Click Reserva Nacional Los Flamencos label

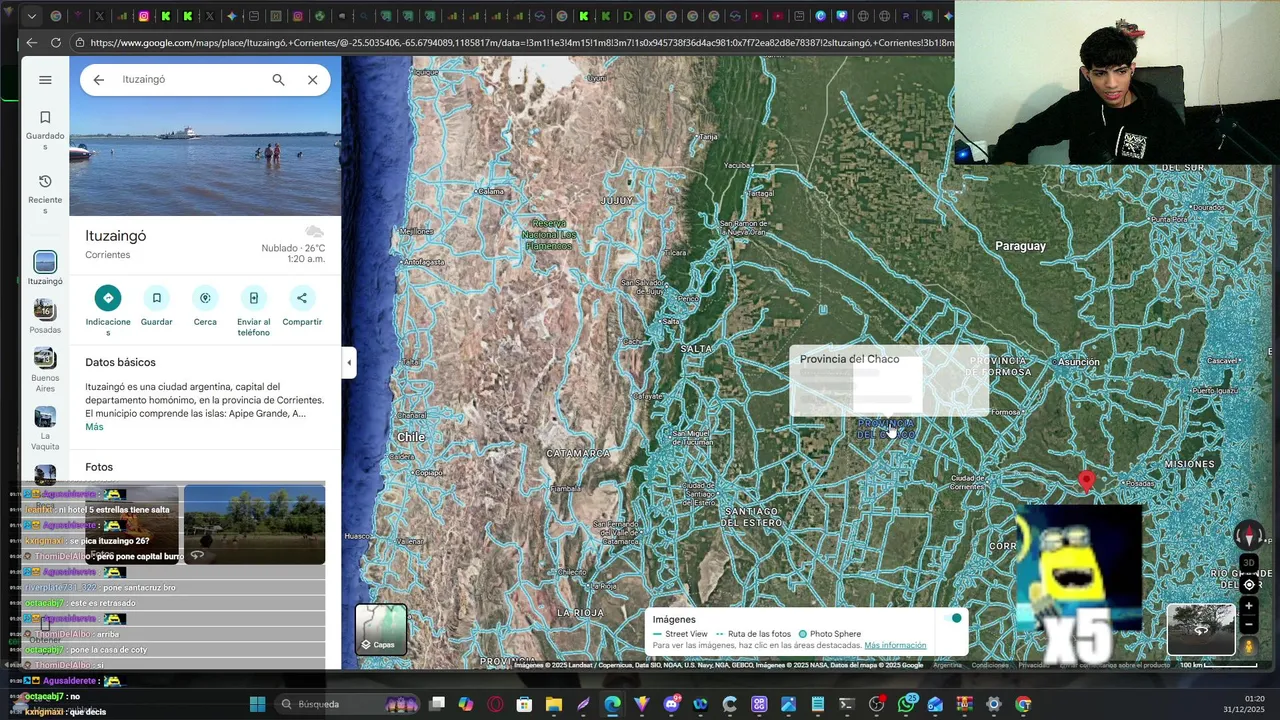(549, 235)
